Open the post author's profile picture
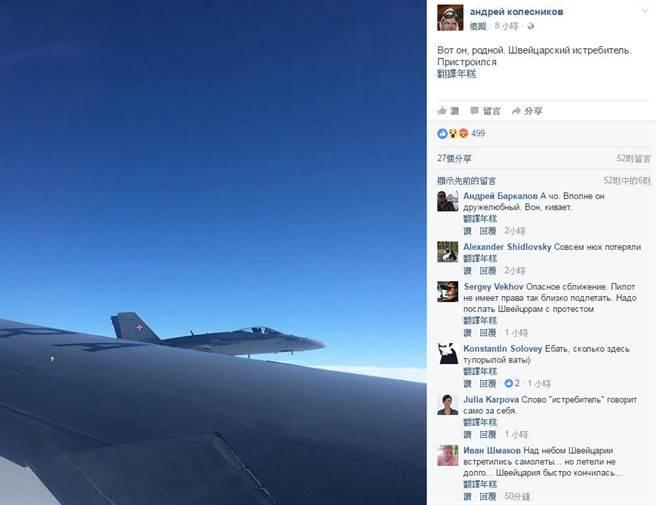656x505 pixels. (x=450, y=18)
